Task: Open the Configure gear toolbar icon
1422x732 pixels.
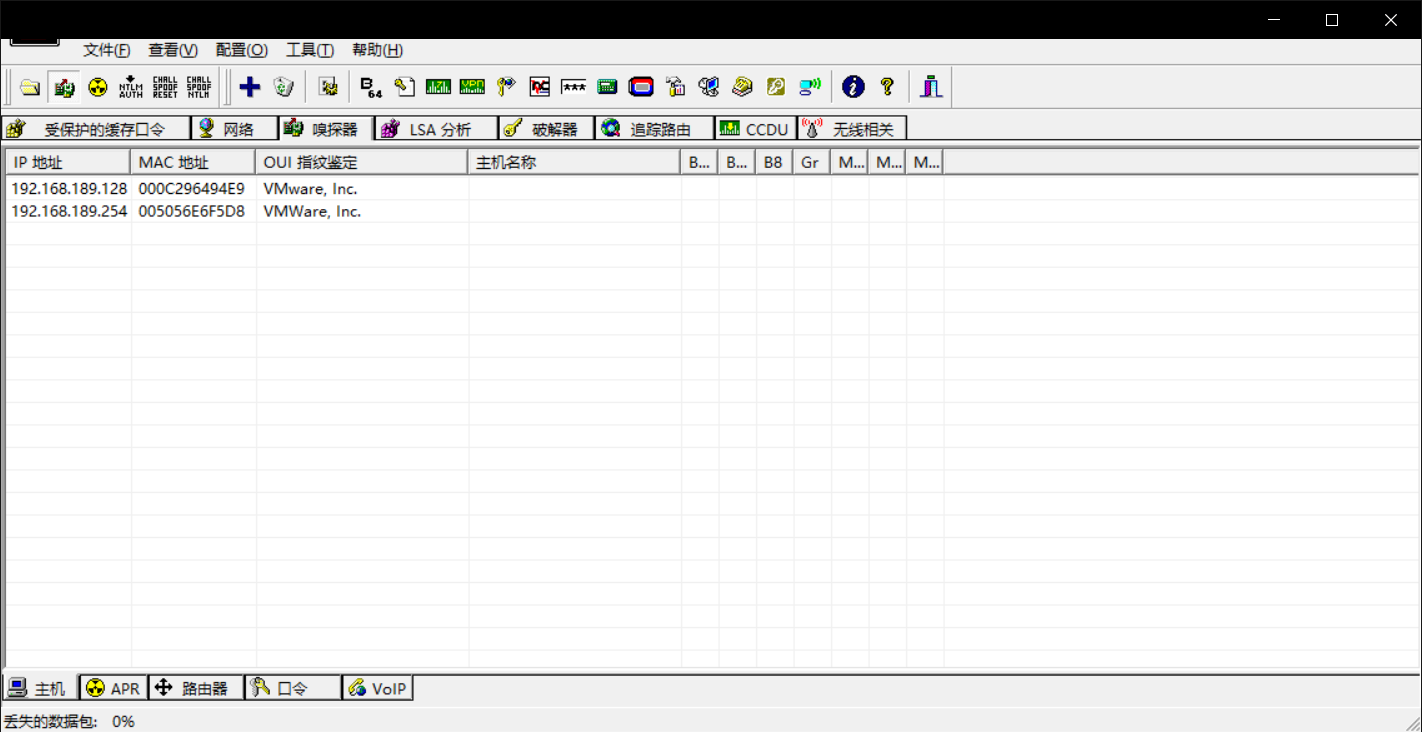Action: point(328,87)
